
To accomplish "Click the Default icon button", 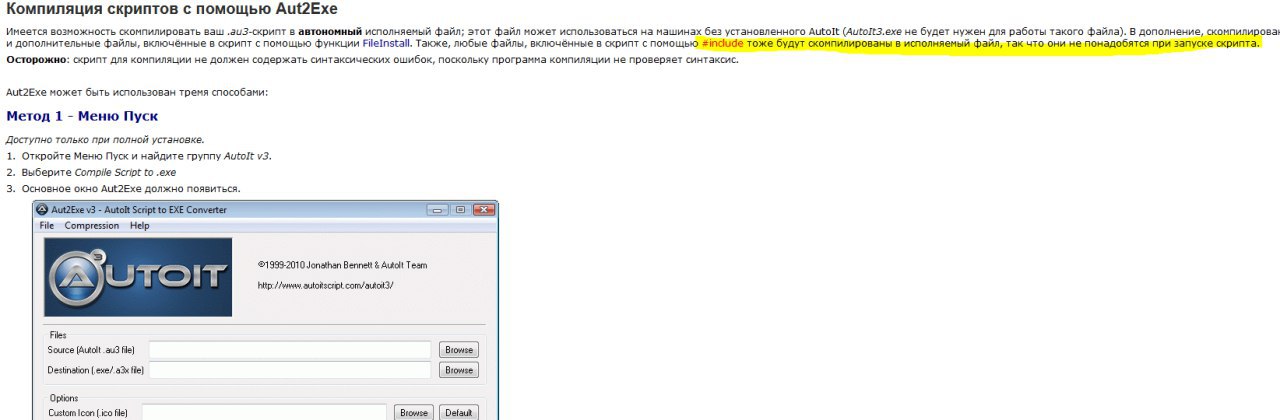I will pos(458,412).
